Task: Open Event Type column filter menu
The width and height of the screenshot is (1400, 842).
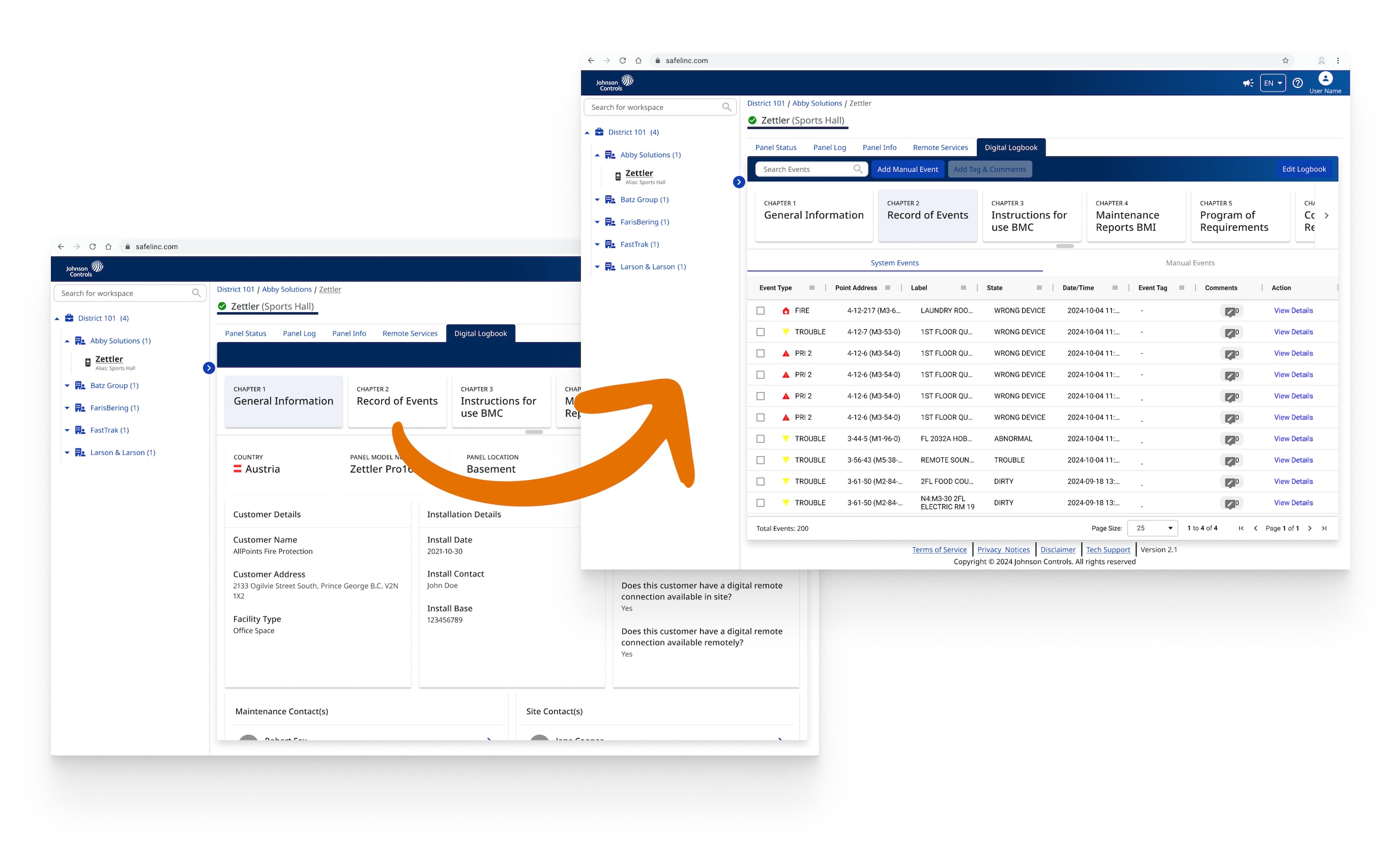Action: click(x=812, y=288)
